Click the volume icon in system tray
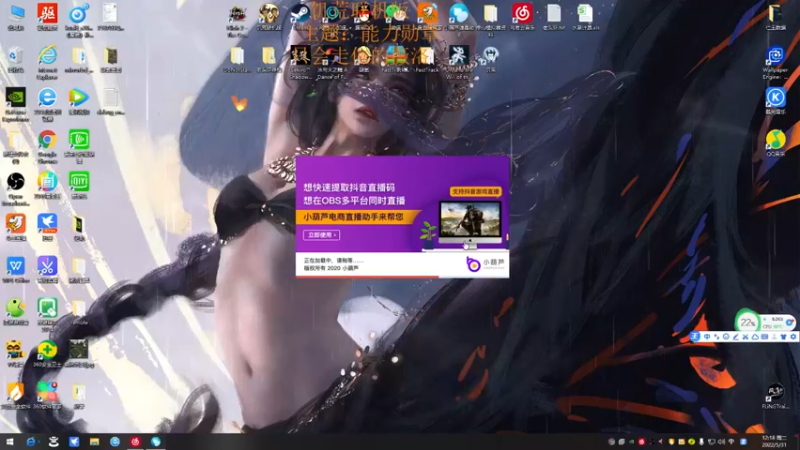This screenshot has width=800, height=450. pos(721,442)
